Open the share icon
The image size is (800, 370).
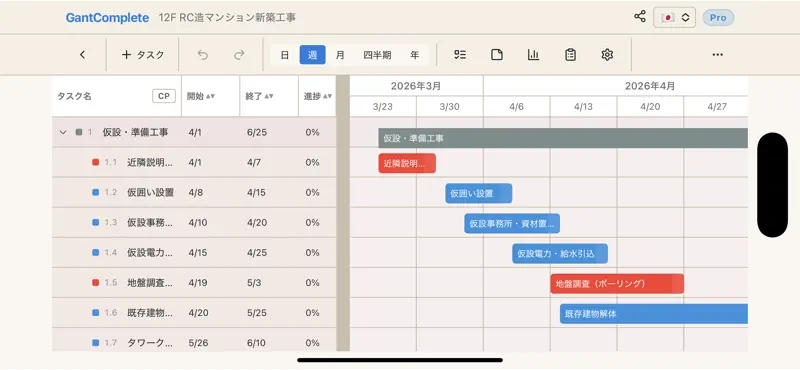(640, 17)
